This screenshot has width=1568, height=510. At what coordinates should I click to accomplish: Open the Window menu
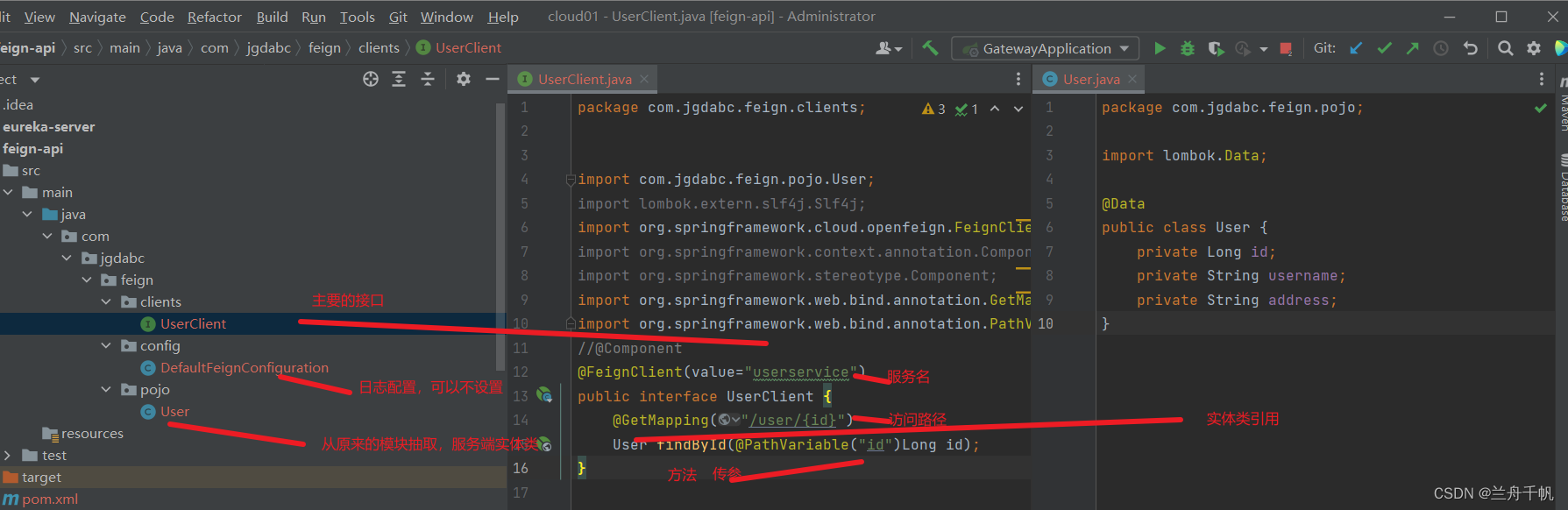pos(446,17)
